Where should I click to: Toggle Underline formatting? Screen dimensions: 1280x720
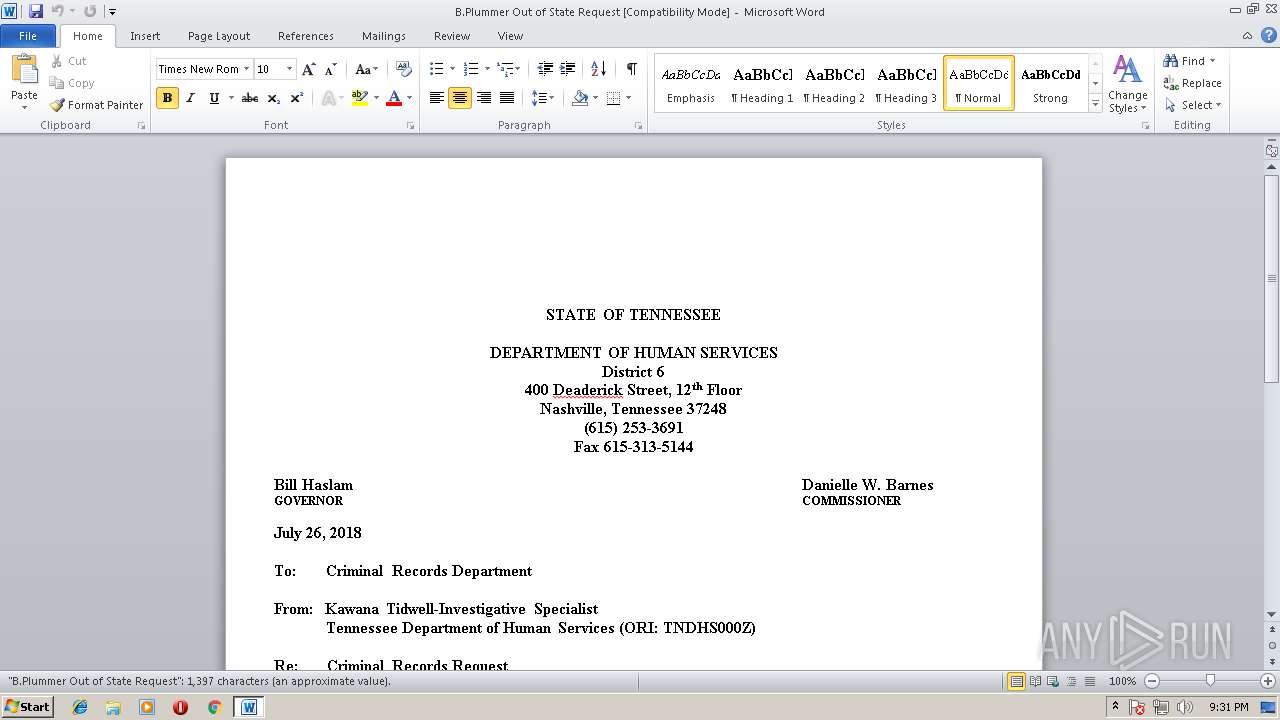213,98
